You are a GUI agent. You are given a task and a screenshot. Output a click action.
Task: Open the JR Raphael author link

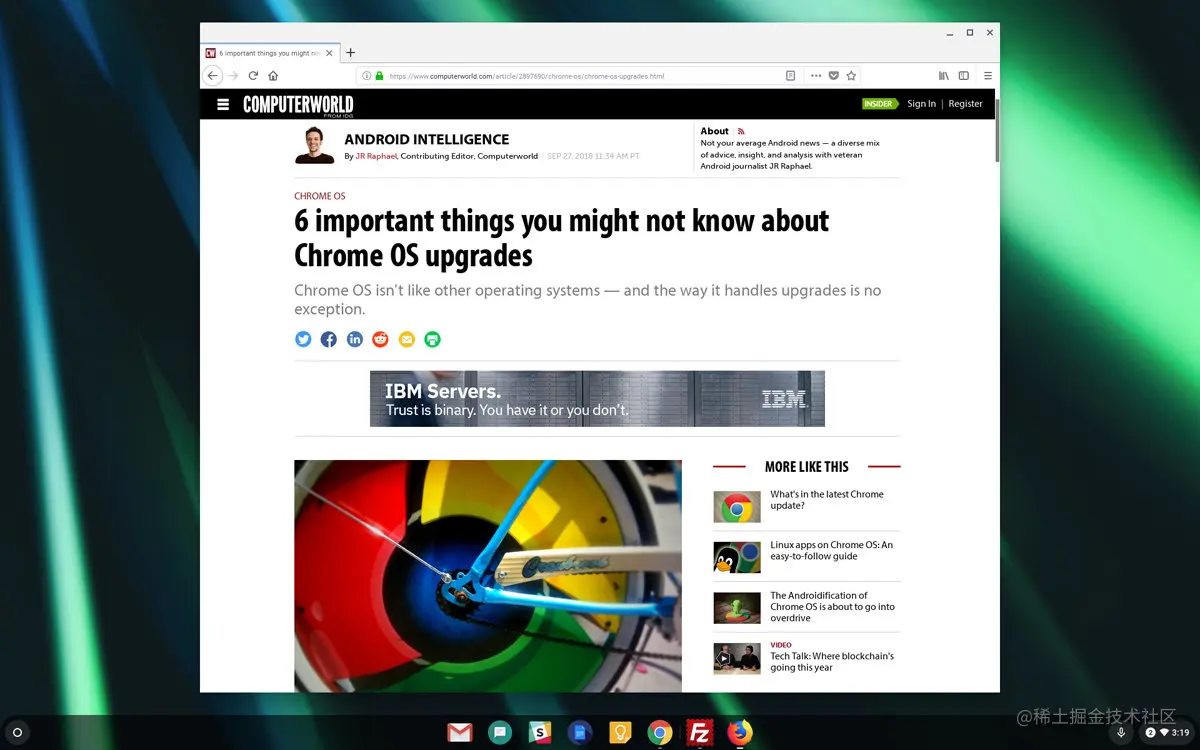376,156
